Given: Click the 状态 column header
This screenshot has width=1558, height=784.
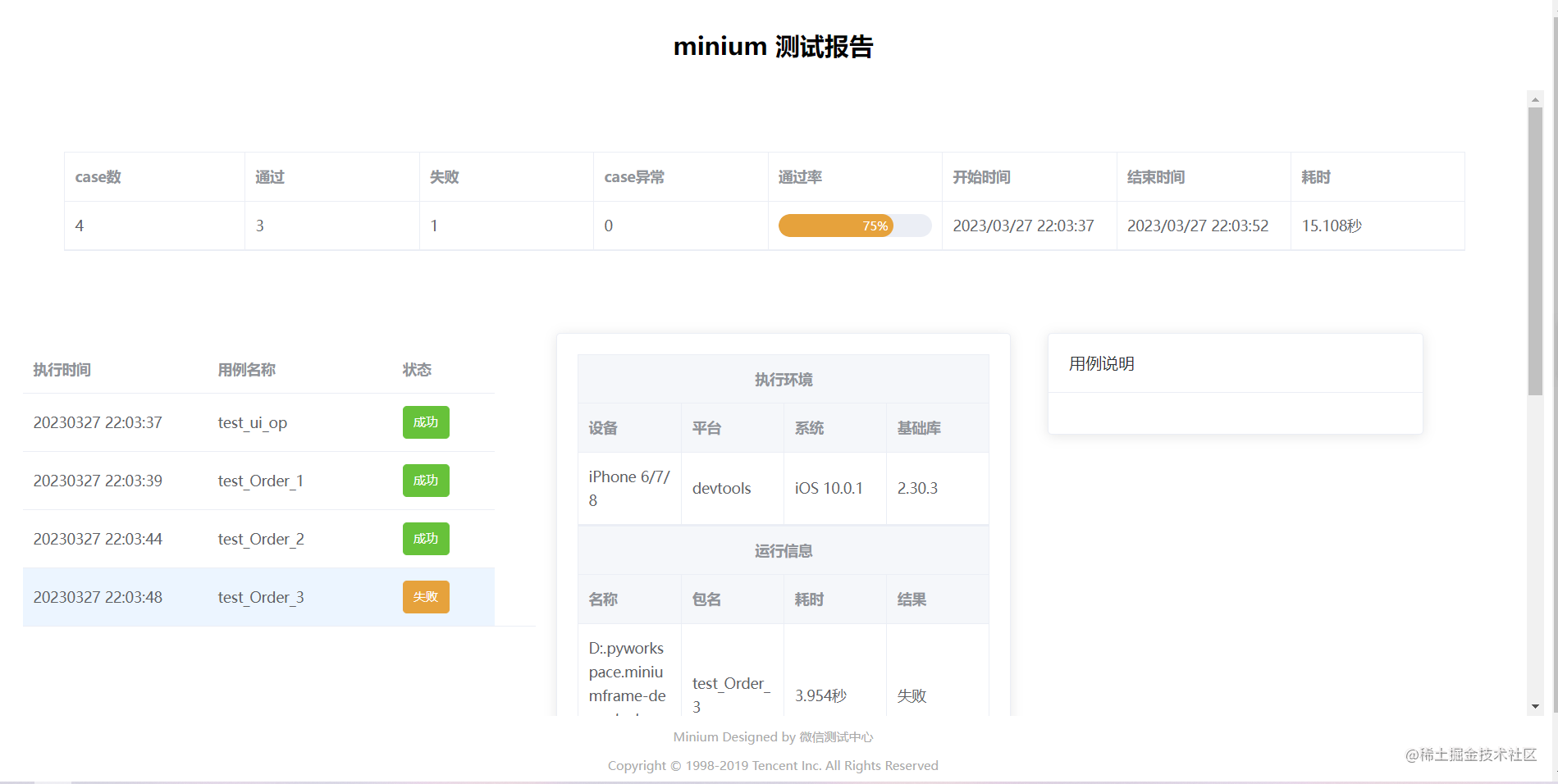Looking at the screenshot, I should pos(417,370).
